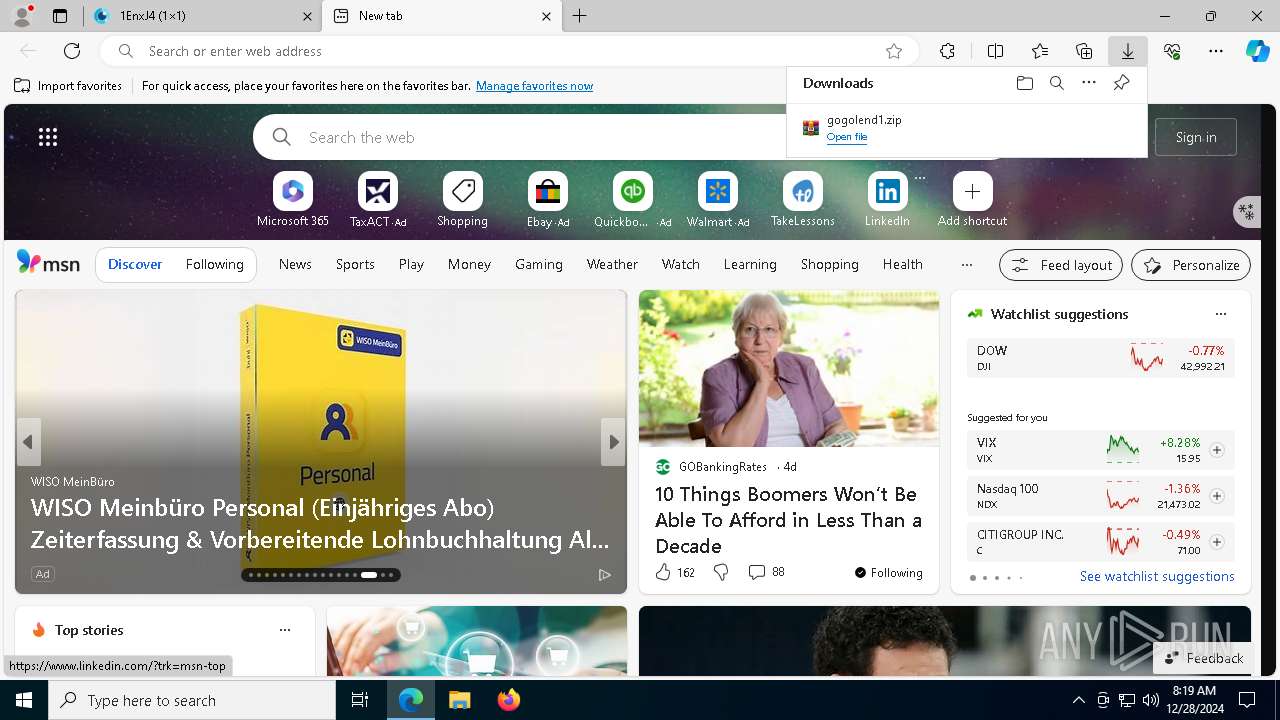Image resolution: width=1280 pixels, height=720 pixels.
Task: Show hidden system tray icons
Action: [x=1078, y=700]
